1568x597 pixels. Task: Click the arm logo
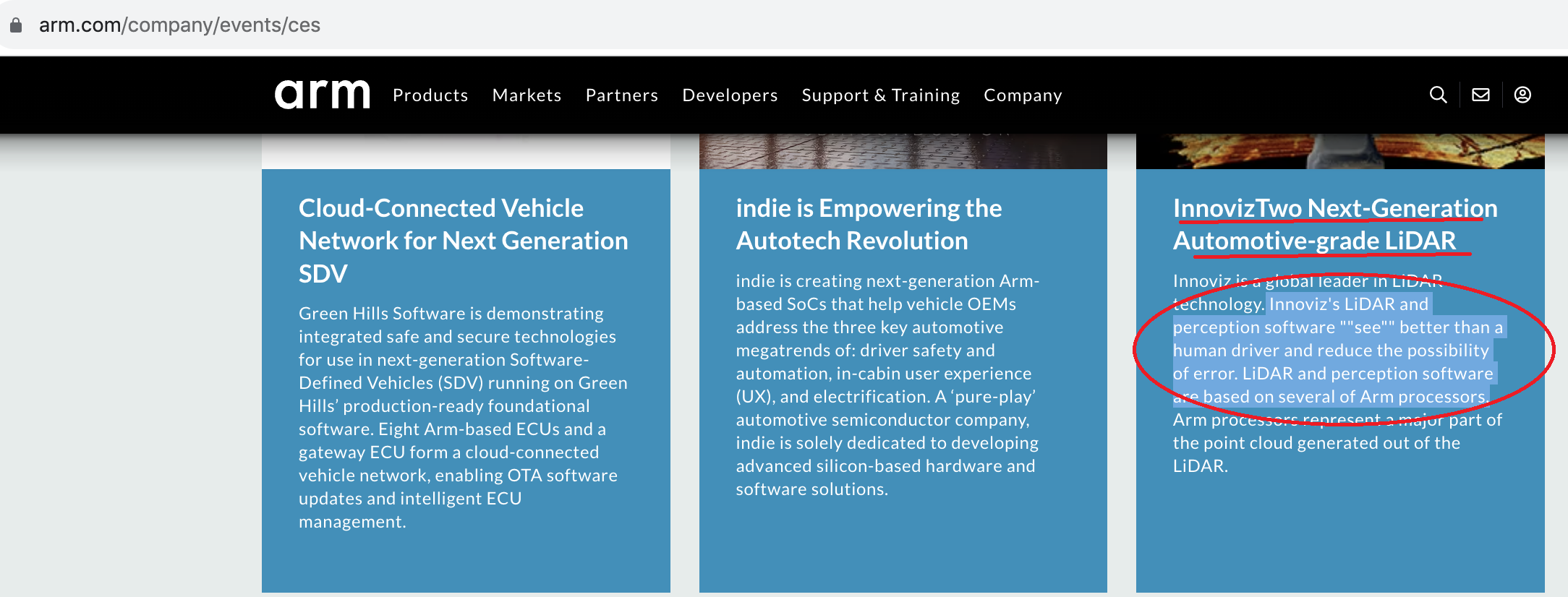[322, 95]
